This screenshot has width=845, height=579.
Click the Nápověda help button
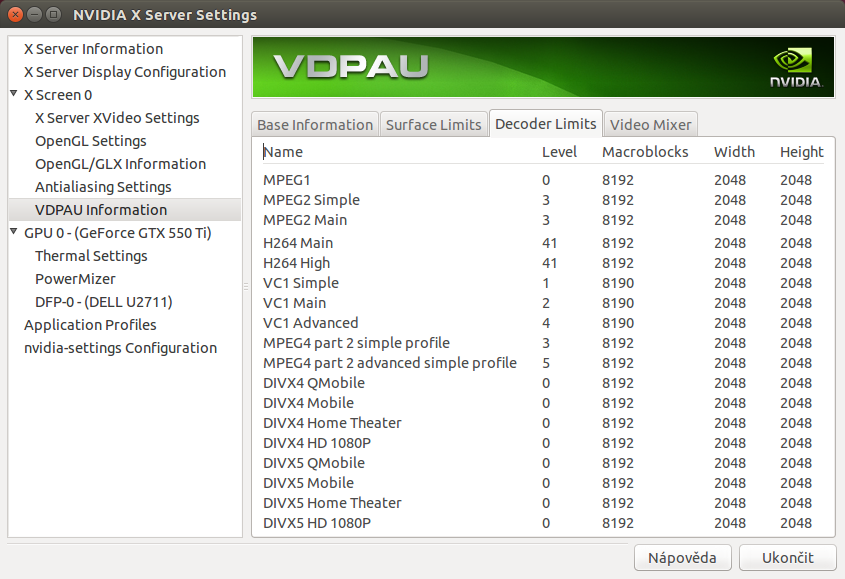[682, 557]
